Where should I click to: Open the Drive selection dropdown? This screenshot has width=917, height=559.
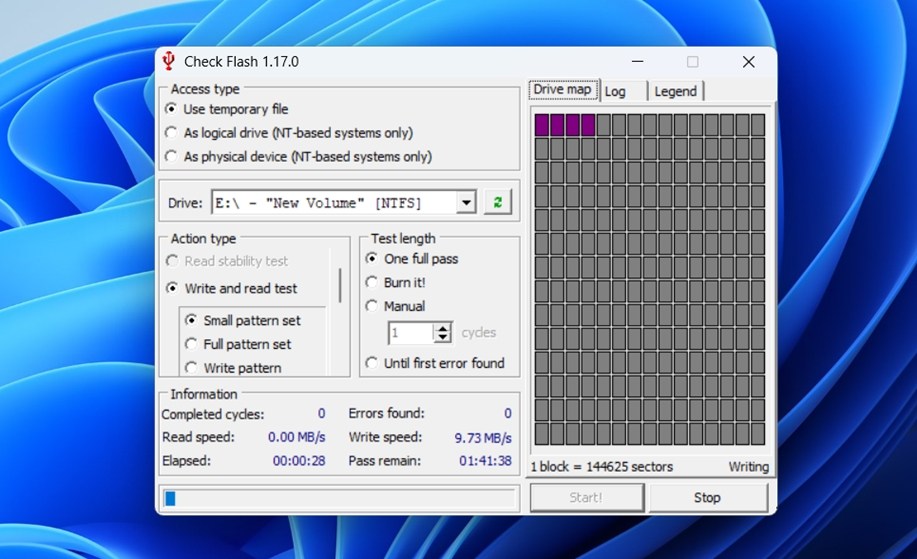pos(465,203)
